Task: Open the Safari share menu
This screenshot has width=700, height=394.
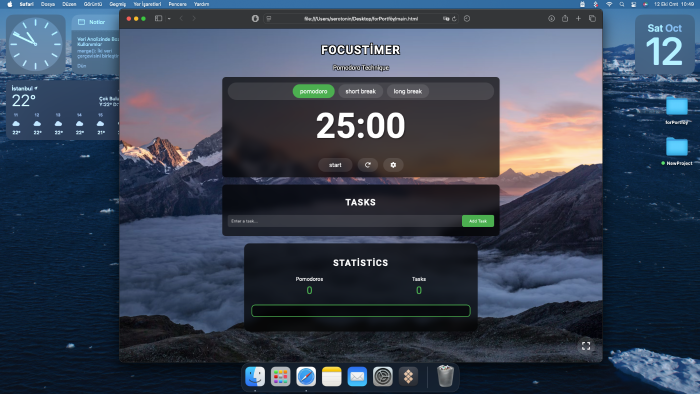Action: [565, 19]
